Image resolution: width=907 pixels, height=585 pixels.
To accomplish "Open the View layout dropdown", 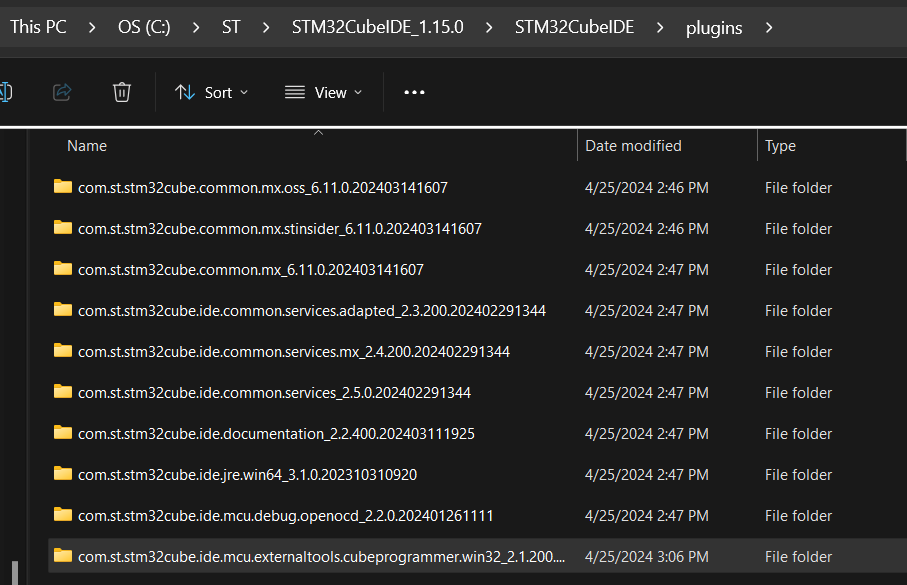I will tap(323, 93).
